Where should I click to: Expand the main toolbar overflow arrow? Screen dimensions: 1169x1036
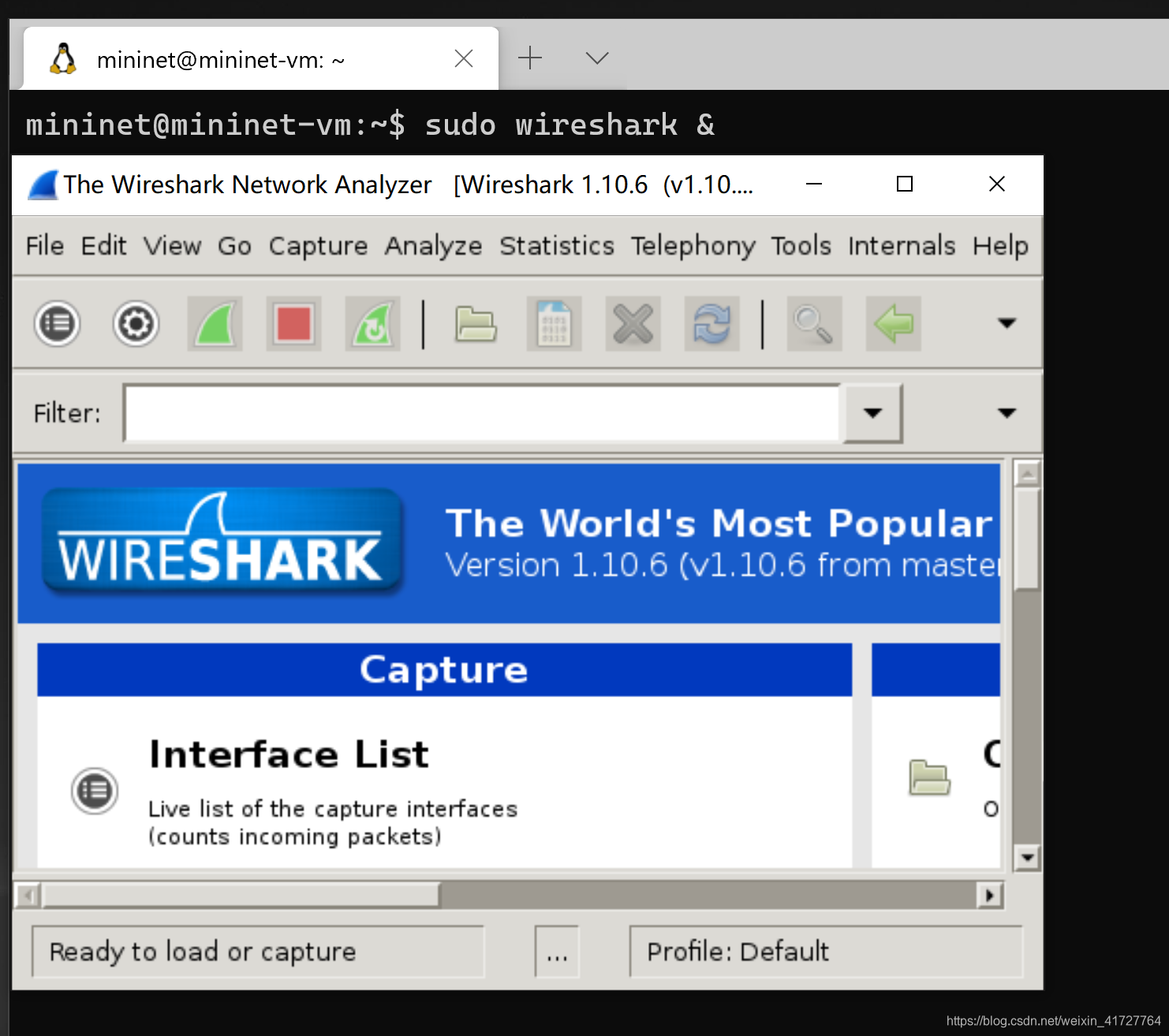1007,323
